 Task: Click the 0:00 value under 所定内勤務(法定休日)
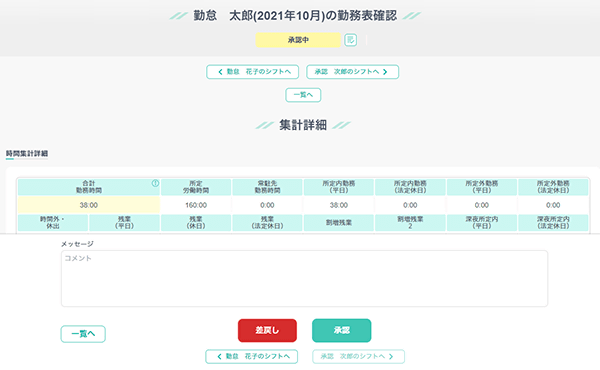[410, 205]
